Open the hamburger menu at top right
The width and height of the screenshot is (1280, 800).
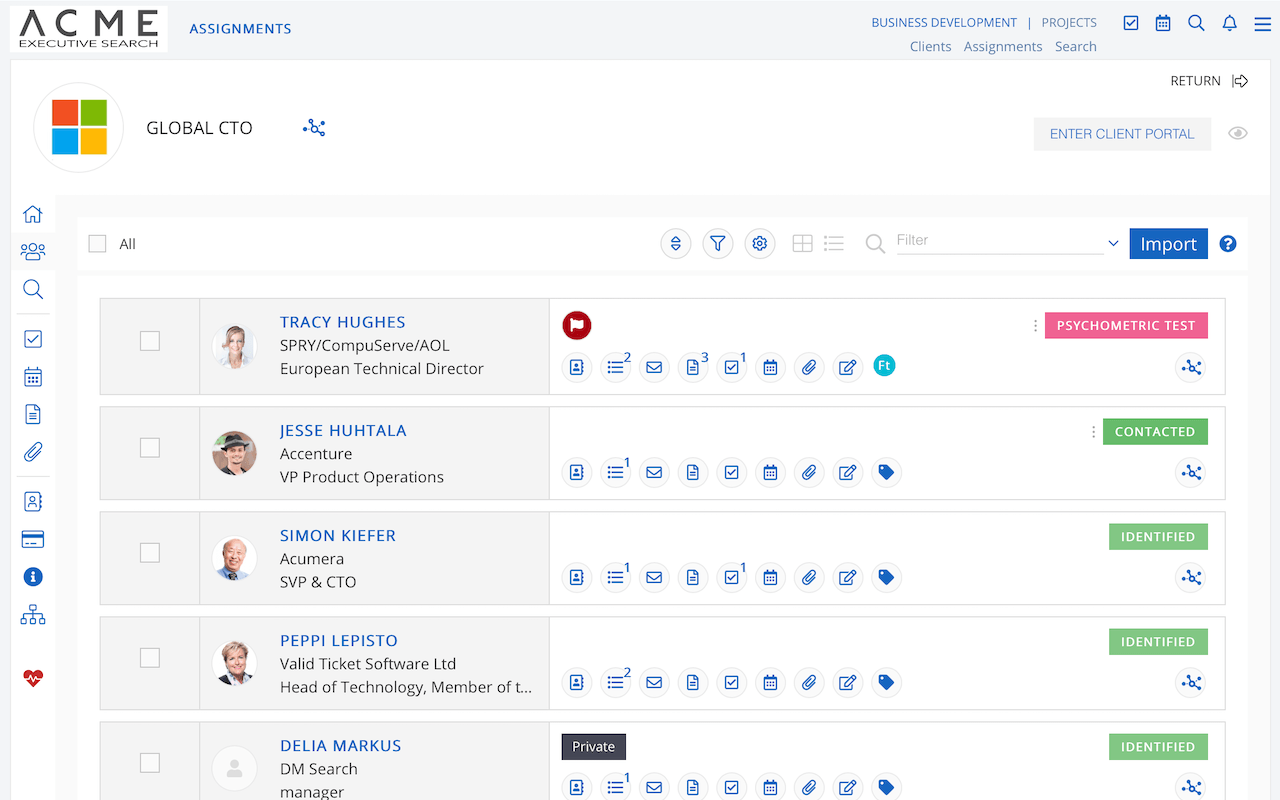coord(1263,23)
